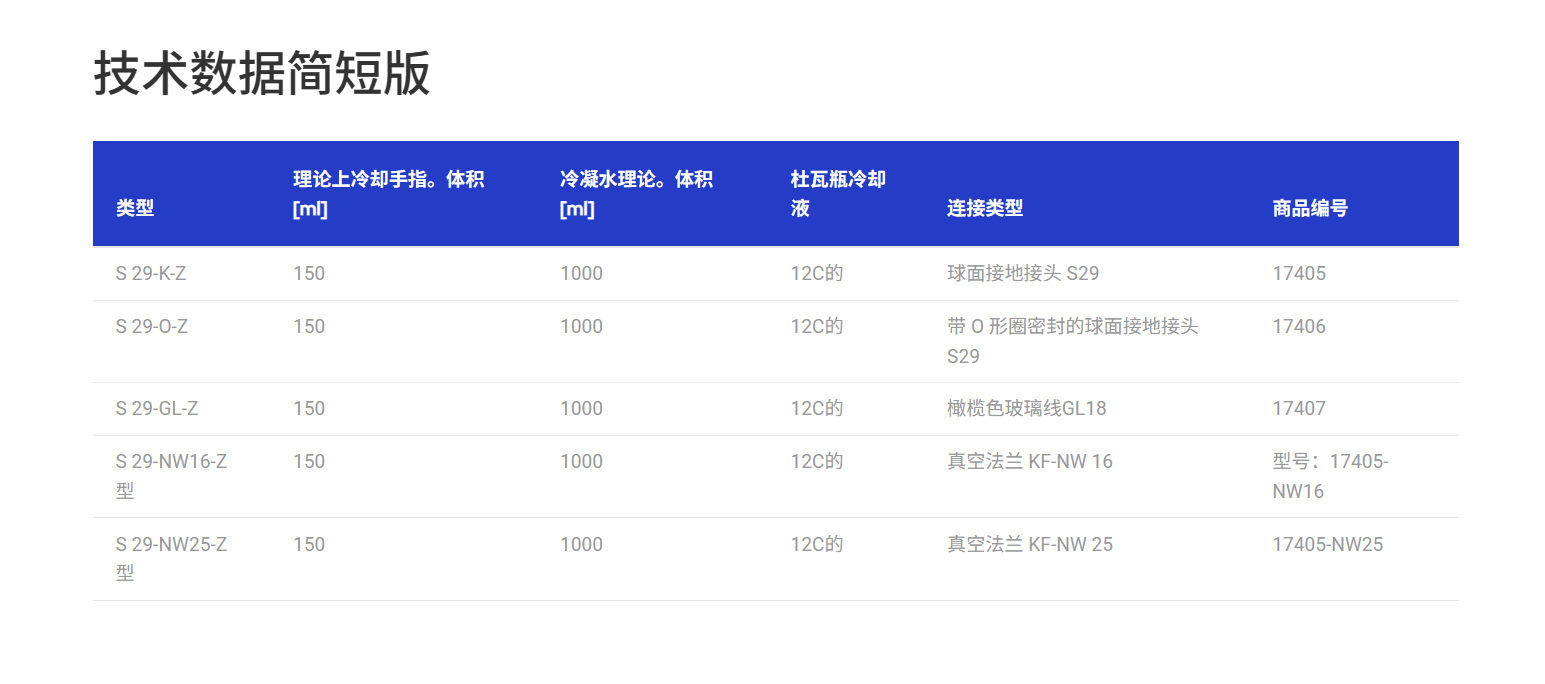Select the 类型 column header
1545x684 pixels.
(x=135, y=208)
